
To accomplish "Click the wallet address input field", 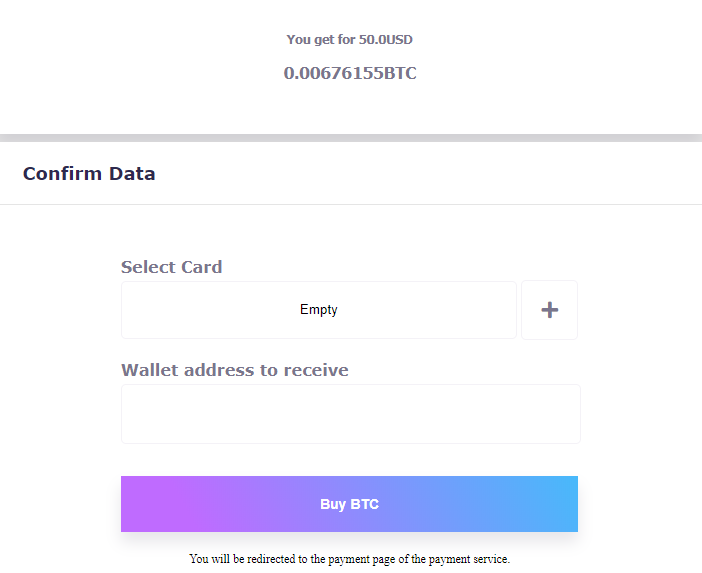I will click(350, 414).
